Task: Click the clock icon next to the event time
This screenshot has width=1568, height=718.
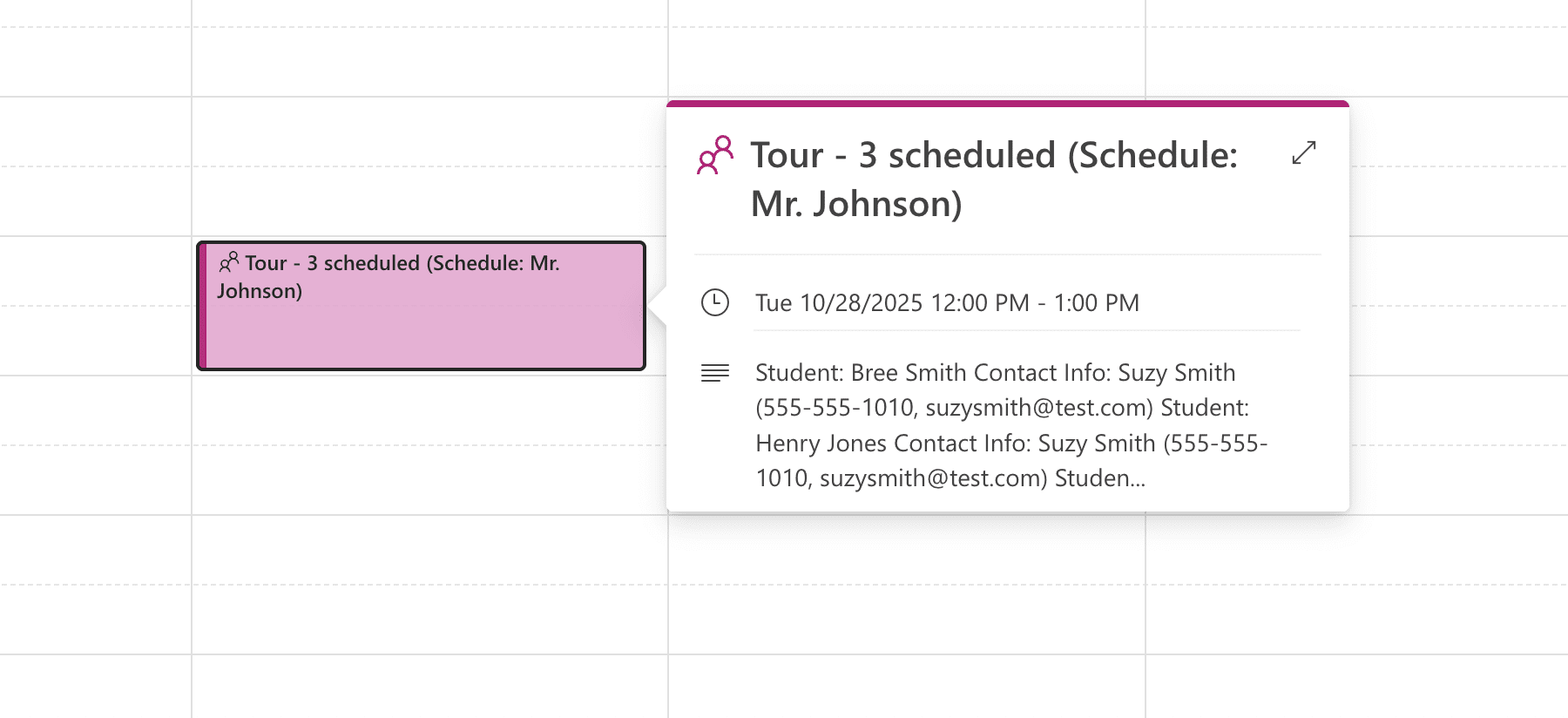Action: click(x=714, y=303)
